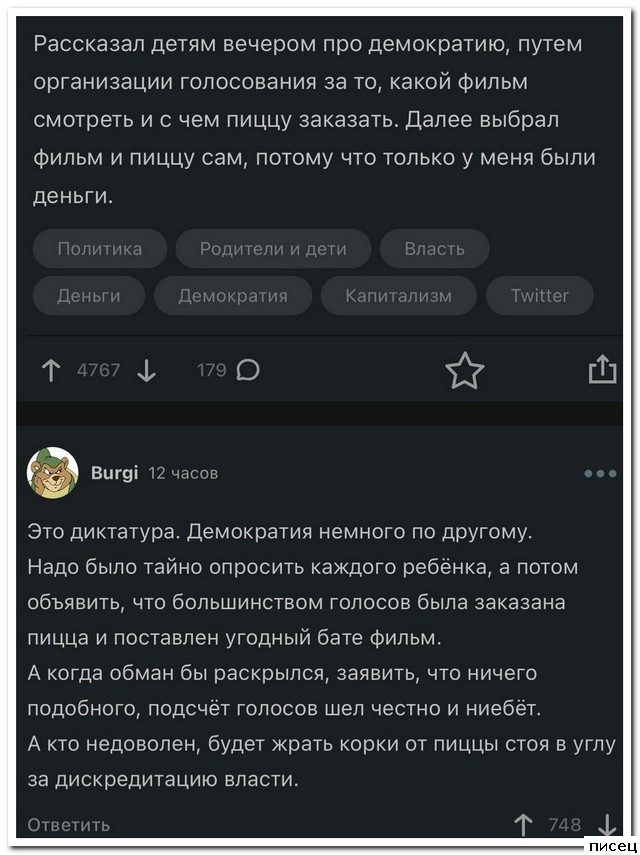This screenshot has width=640, height=855.
Task: Choose the Демократия tag
Action: (233, 295)
